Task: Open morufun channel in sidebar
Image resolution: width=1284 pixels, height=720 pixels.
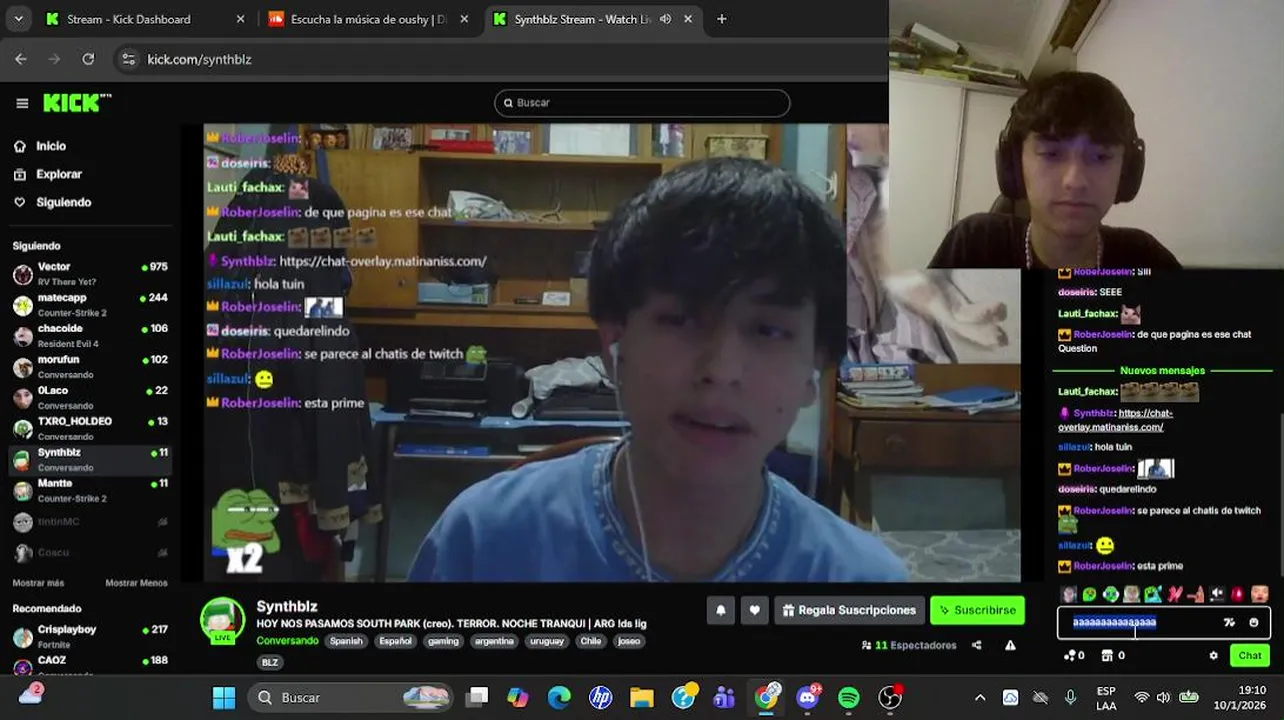Action: click(x=90, y=367)
